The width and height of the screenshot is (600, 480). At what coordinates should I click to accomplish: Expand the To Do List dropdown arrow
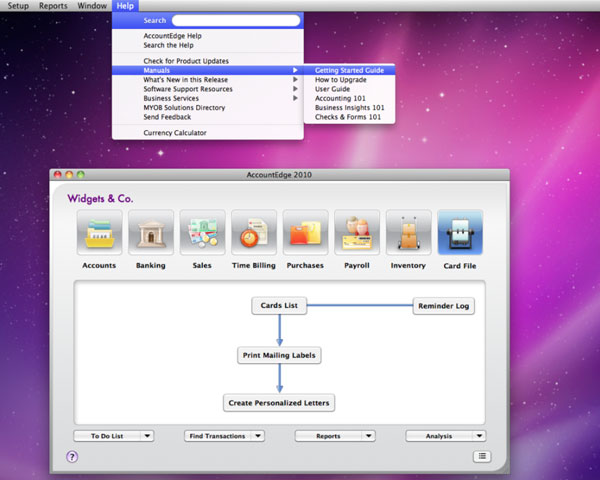click(147, 436)
